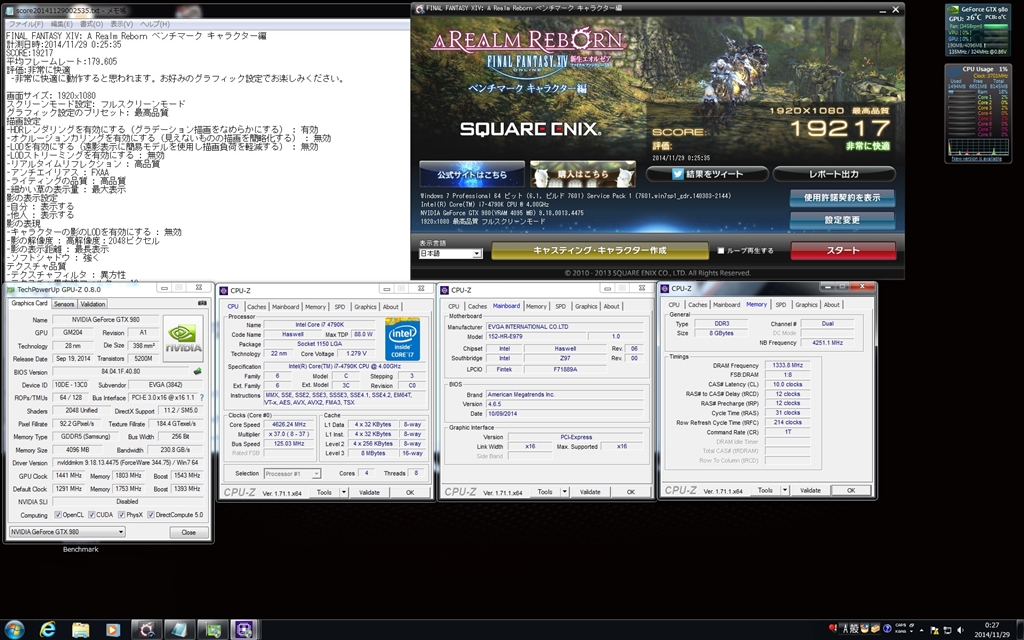Open Tools dropdown arrow in CPU-Z CPU-tab window
The width and height of the screenshot is (1024, 640).
[344, 492]
